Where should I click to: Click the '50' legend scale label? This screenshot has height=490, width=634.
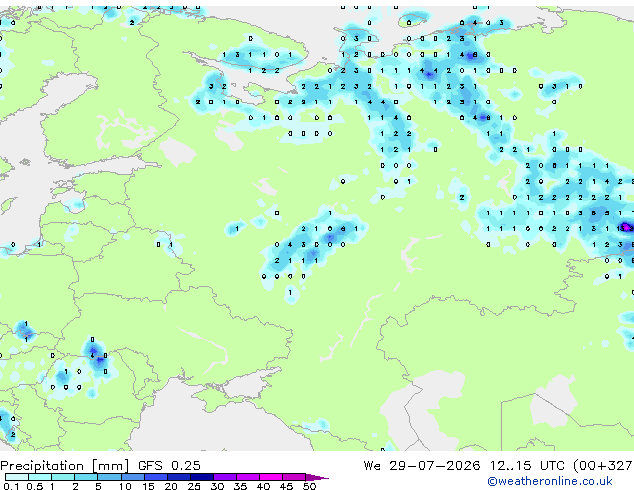309,486
